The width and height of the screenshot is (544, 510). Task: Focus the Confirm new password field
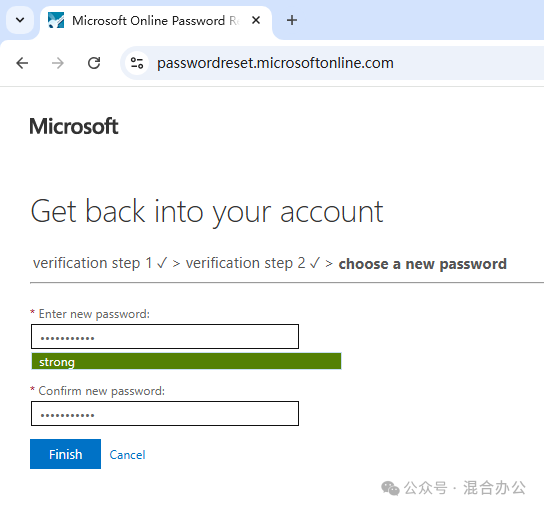click(165, 414)
